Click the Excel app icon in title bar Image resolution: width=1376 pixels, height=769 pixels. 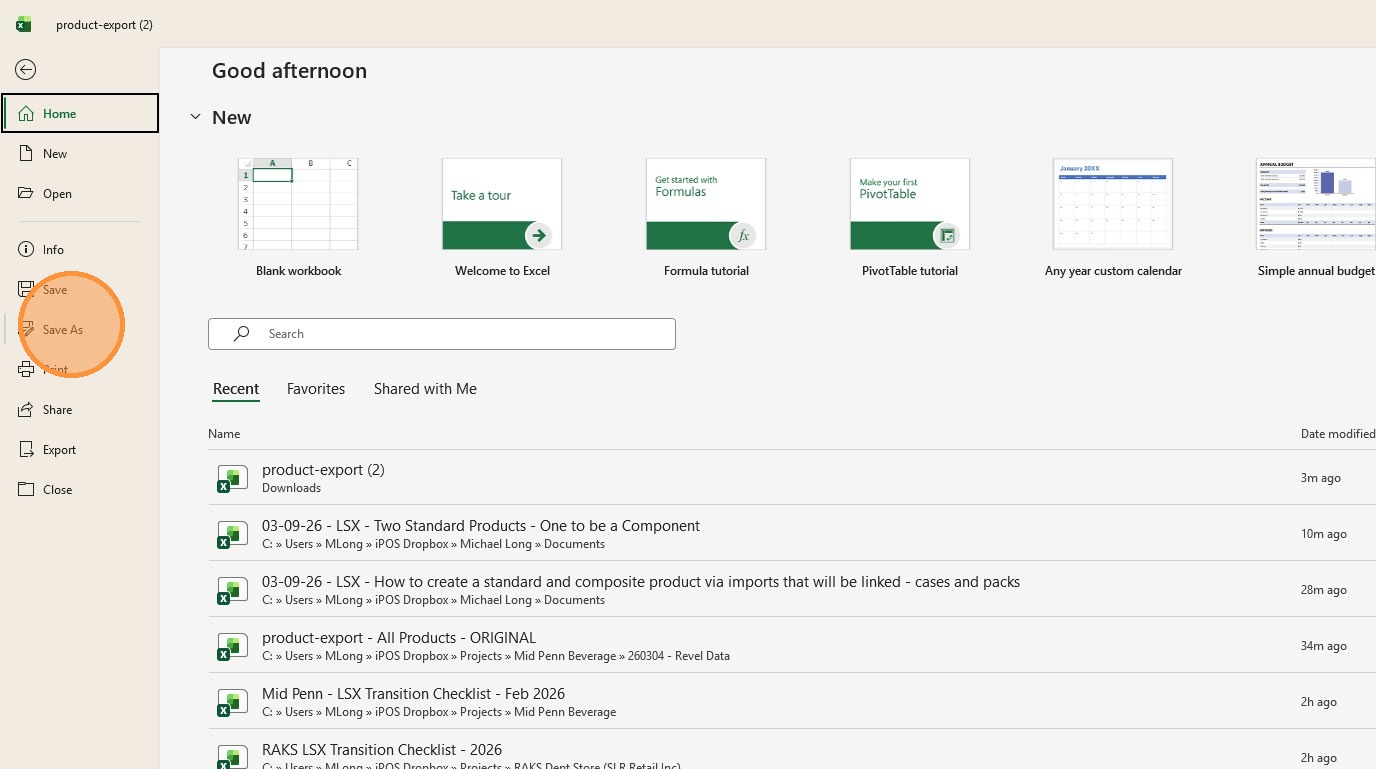click(23, 24)
